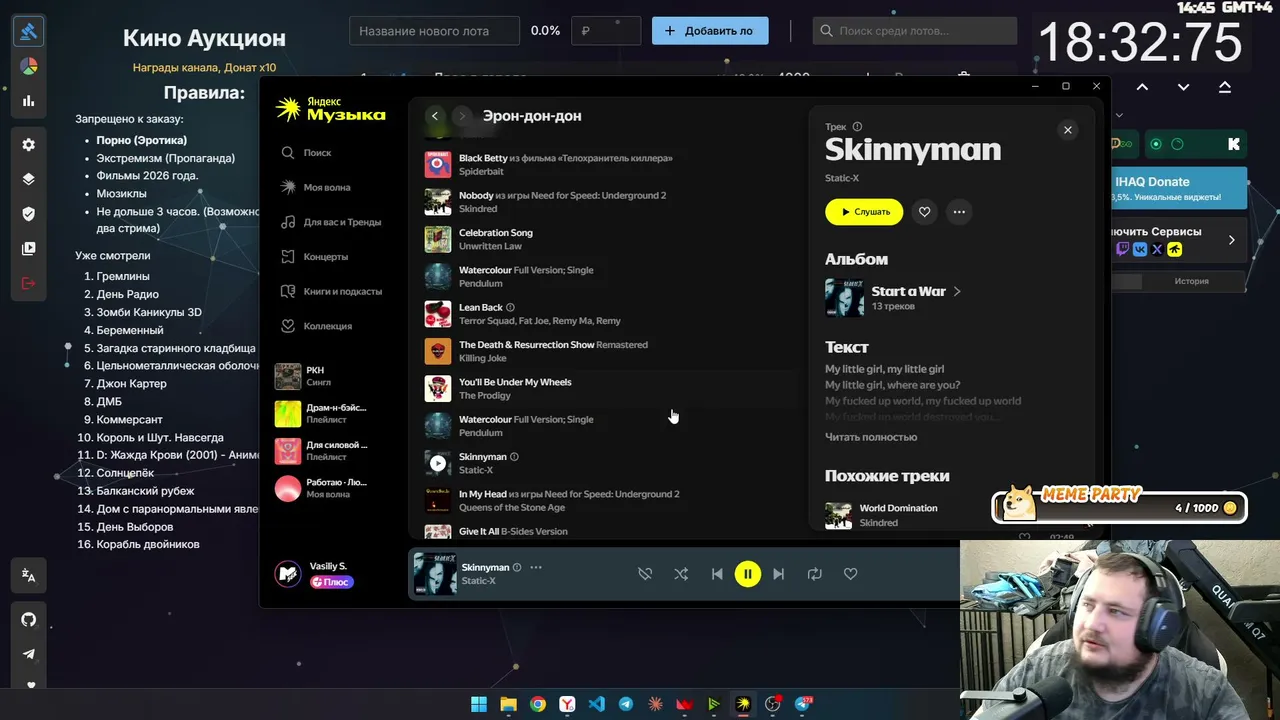Image resolution: width=1280 pixels, height=720 pixels.
Task: Open track options dots in the player bar
Action: (536, 567)
